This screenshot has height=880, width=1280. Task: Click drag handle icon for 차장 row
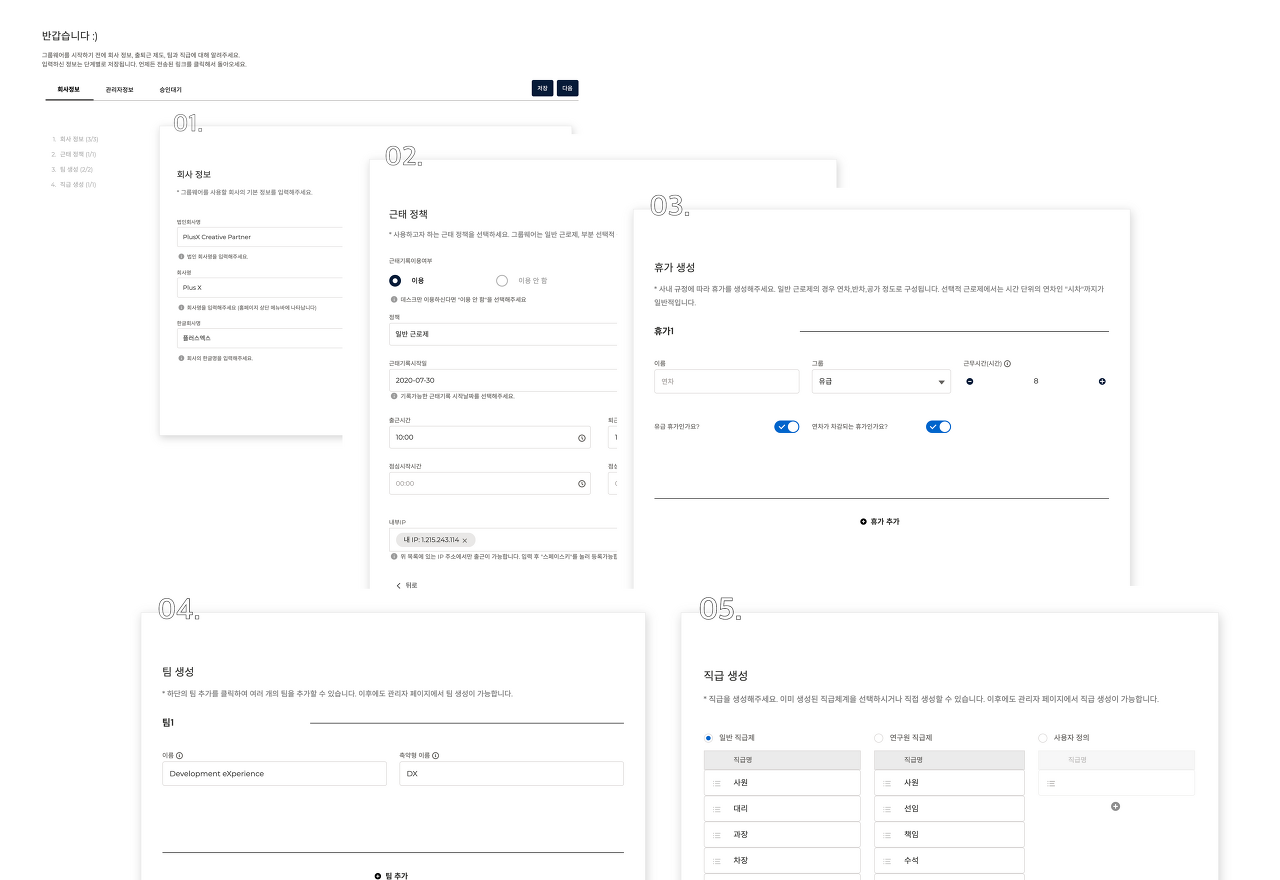point(717,861)
